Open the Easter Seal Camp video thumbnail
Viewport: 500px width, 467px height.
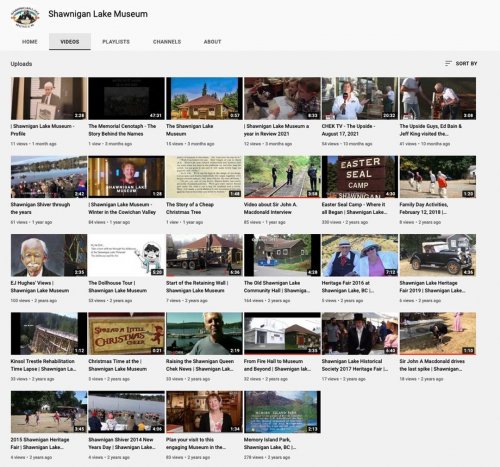coord(360,177)
